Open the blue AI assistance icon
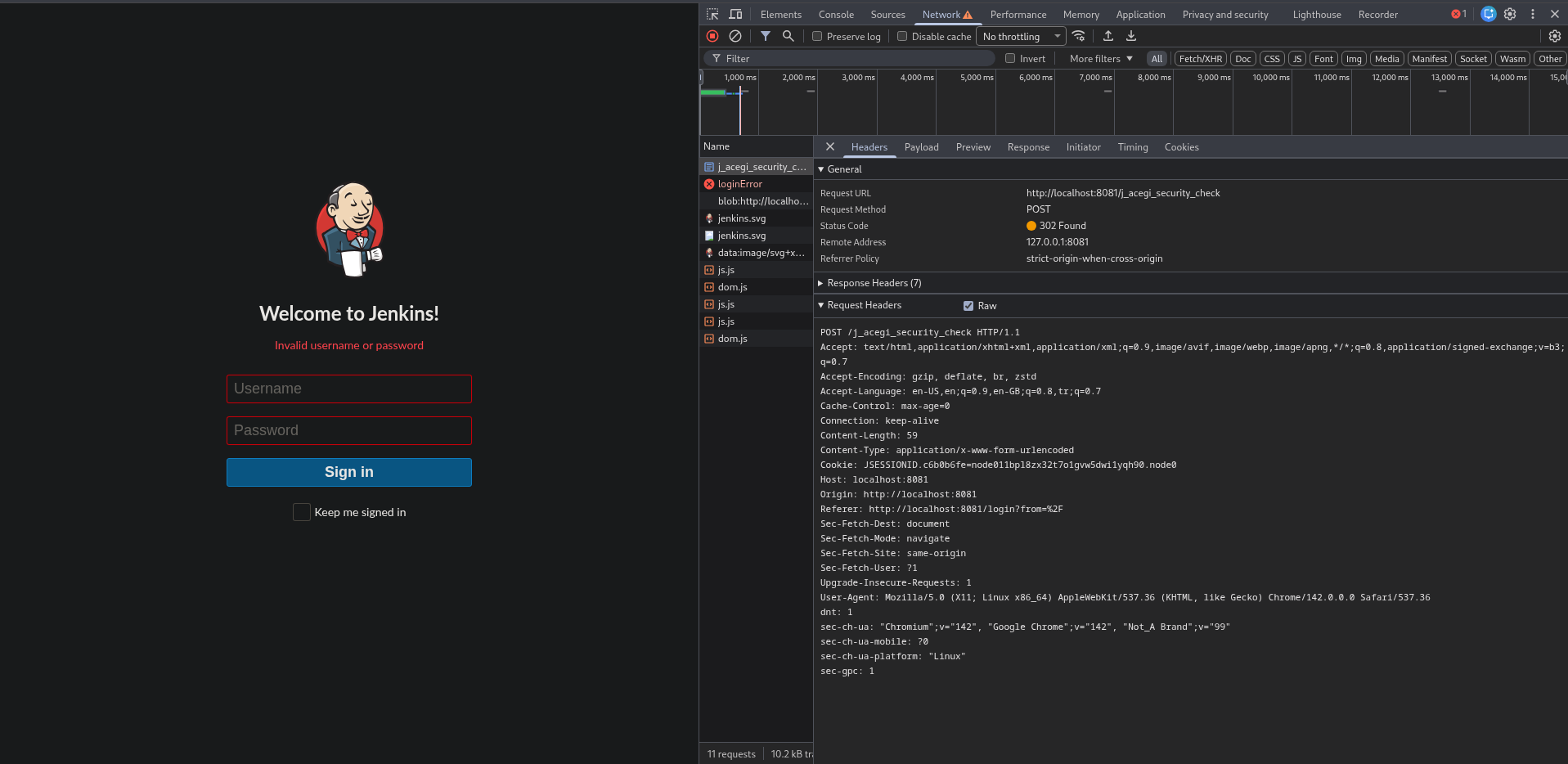Screen dimensions: 1568x764 pos(1489,14)
